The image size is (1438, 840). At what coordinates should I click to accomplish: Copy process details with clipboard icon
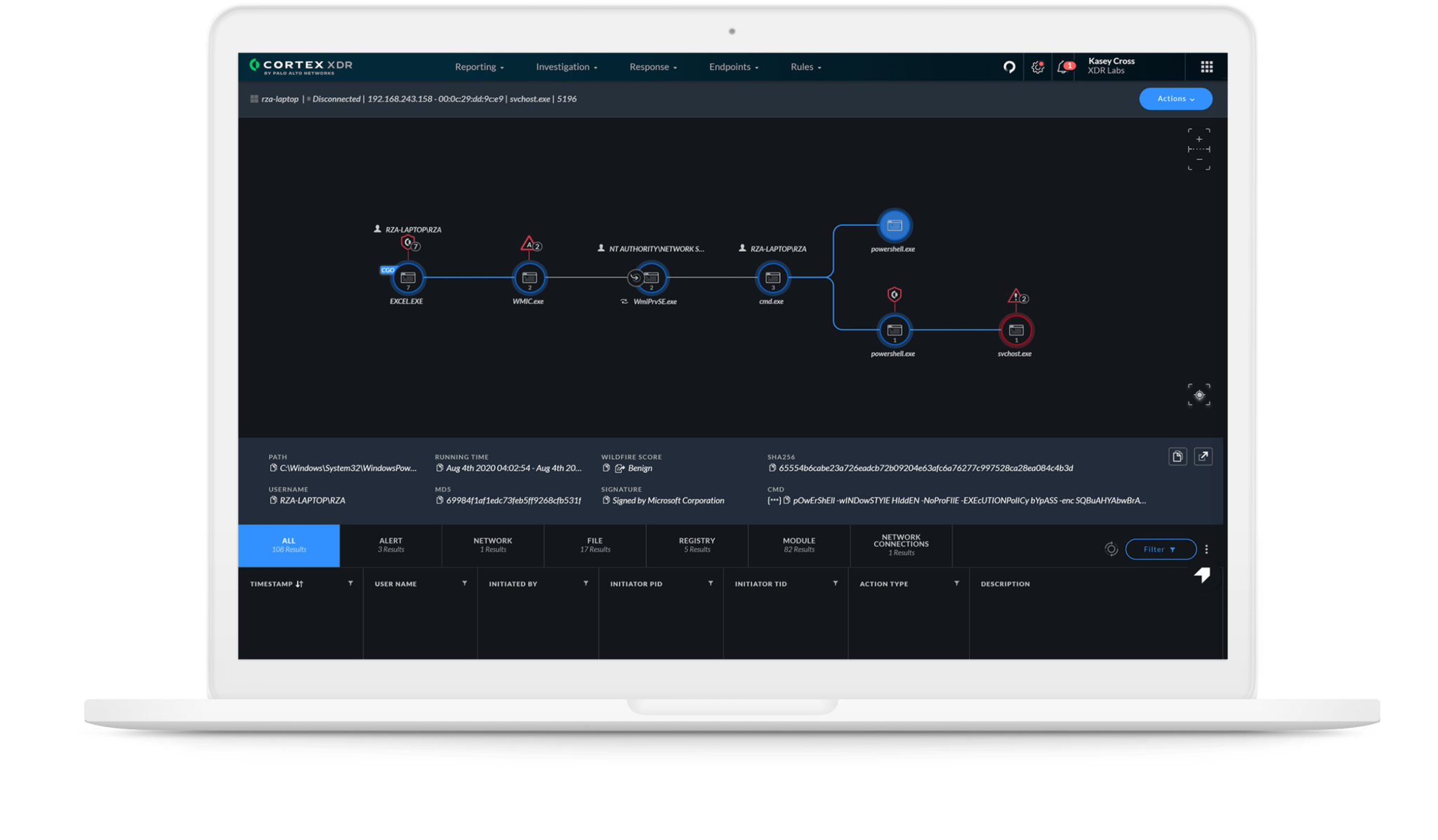pos(1177,457)
